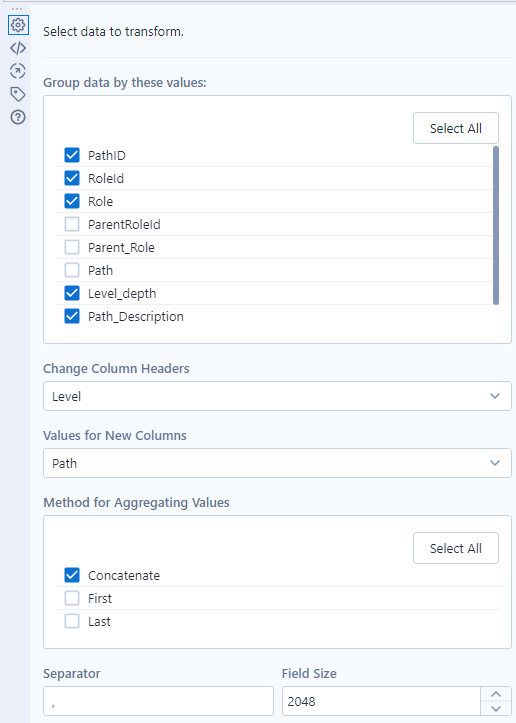Click the group fields list scrollbar
Viewport: 516px width, 723px height.
click(x=496, y=225)
